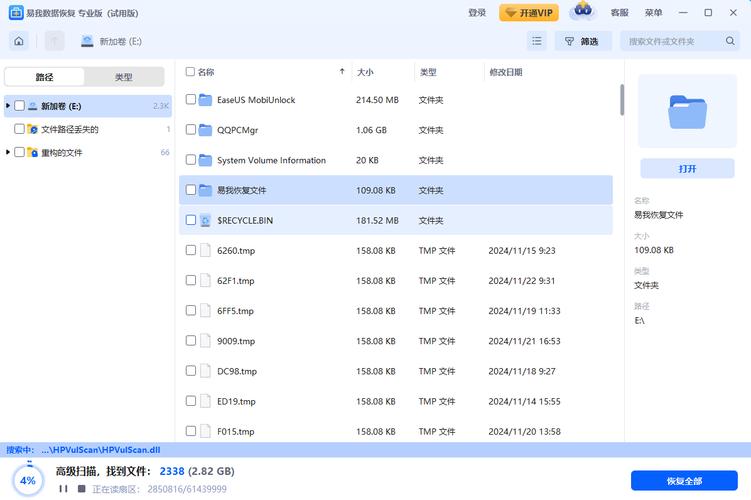Viewport: 751px width, 500px height.
Task: Click the 恢复全部 button
Action: (683, 480)
